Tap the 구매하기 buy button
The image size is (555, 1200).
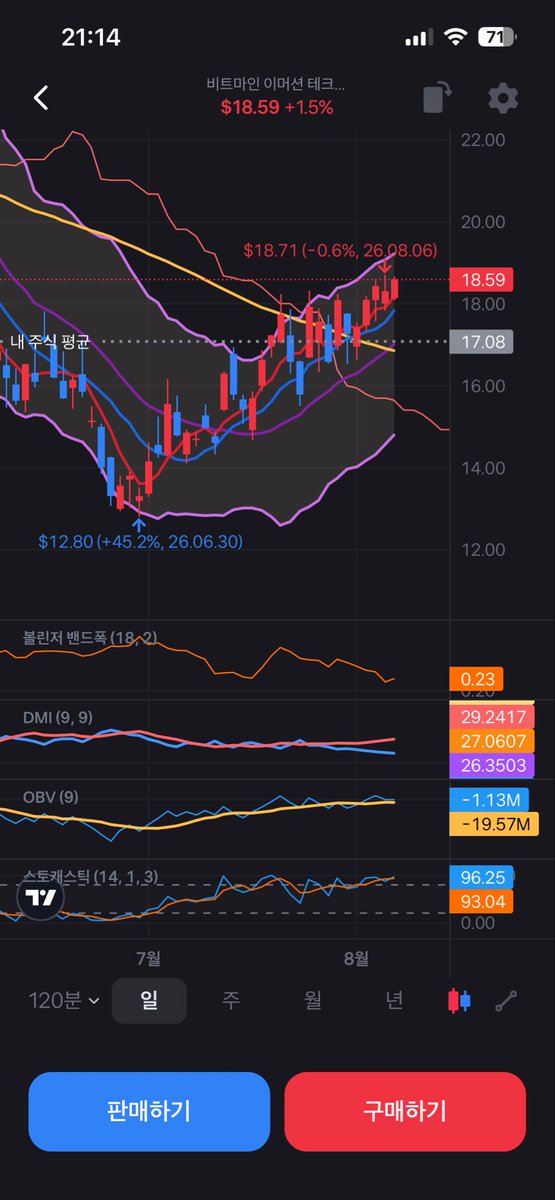(405, 1111)
